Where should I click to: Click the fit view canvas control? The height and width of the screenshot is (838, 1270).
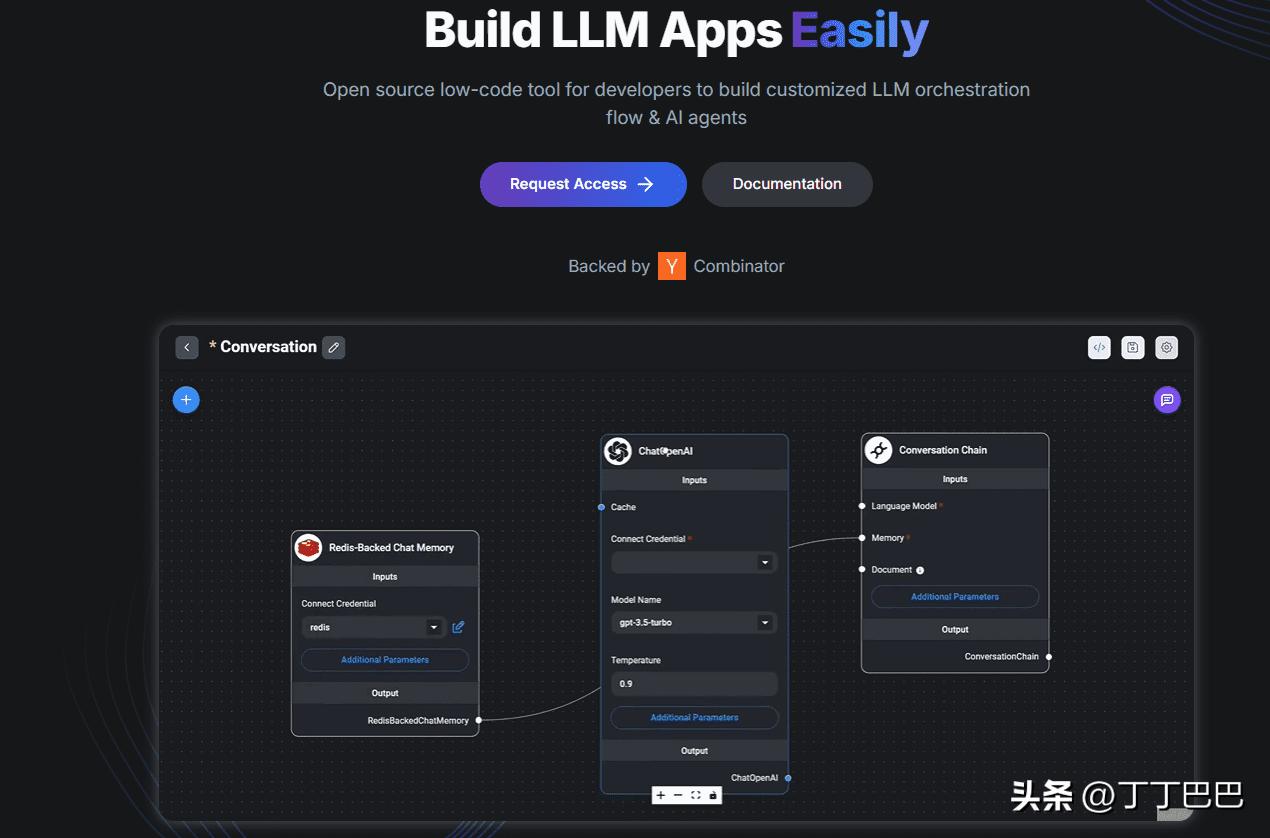click(x=696, y=795)
